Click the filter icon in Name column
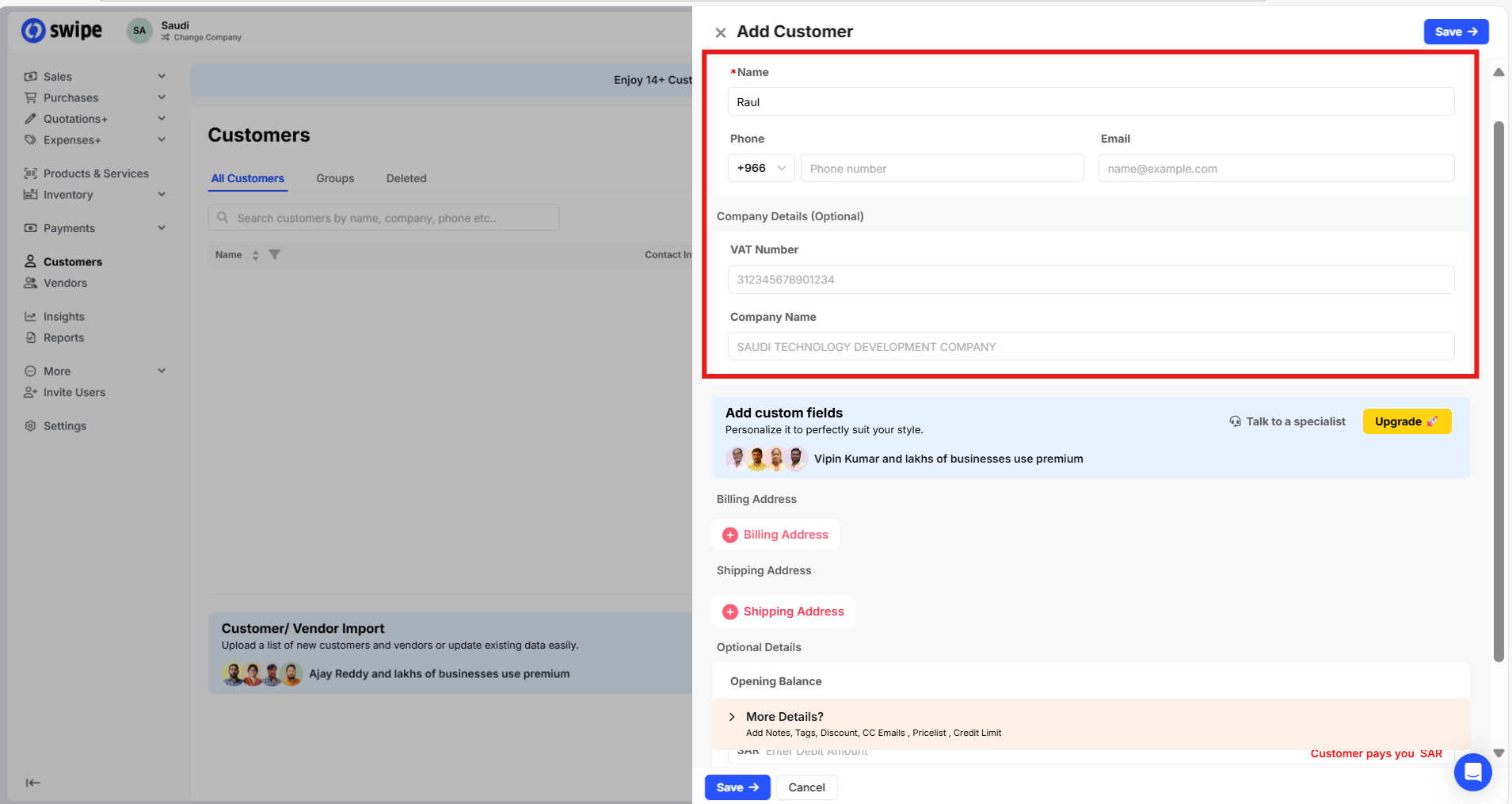The image size is (1512, 804). (275, 254)
